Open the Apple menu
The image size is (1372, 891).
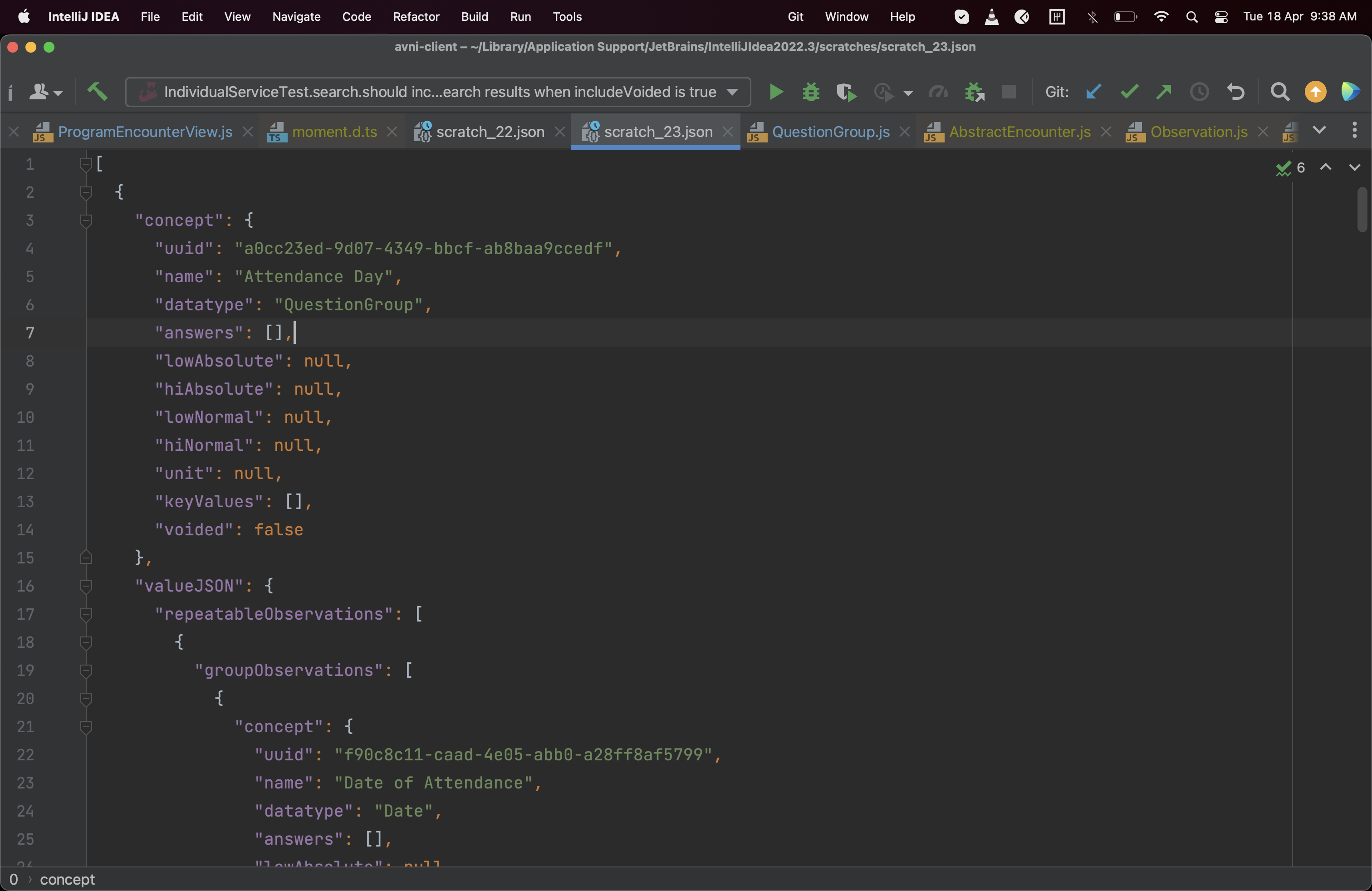[x=24, y=16]
